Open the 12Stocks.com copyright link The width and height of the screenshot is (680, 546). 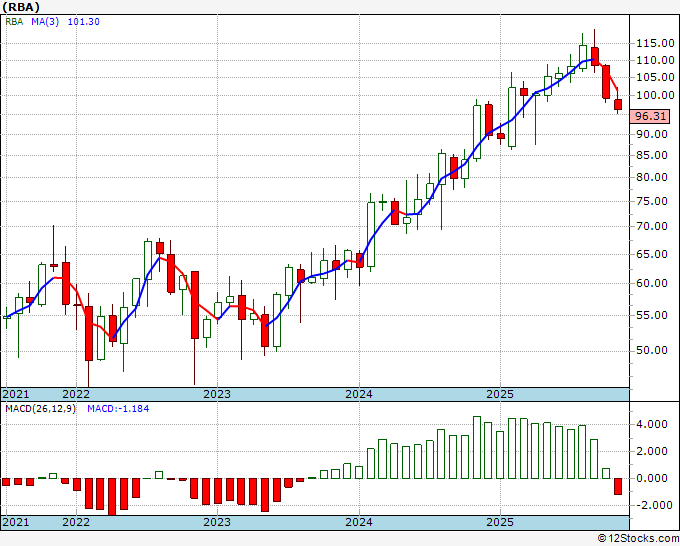(x=638, y=539)
